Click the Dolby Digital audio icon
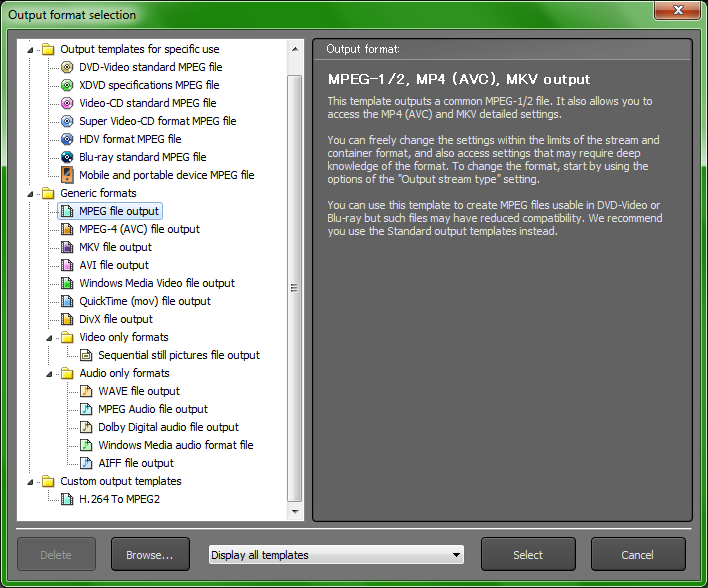708x588 pixels. point(86,427)
